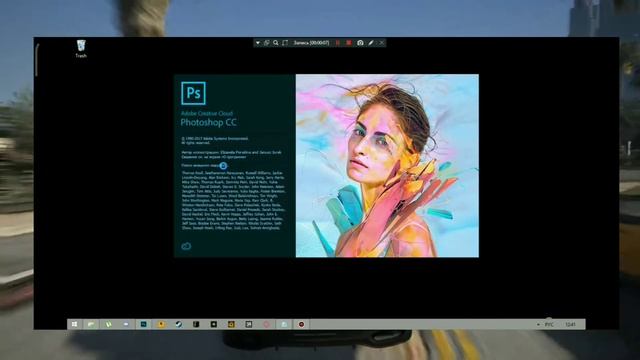Close the recorder toolbar

click(x=382, y=43)
